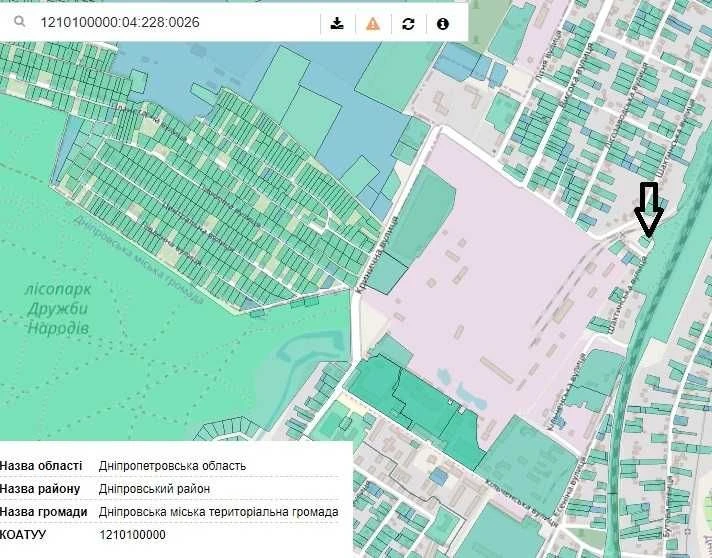Click the info circle icon
This screenshot has height=558, width=712.
pos(443,24)
